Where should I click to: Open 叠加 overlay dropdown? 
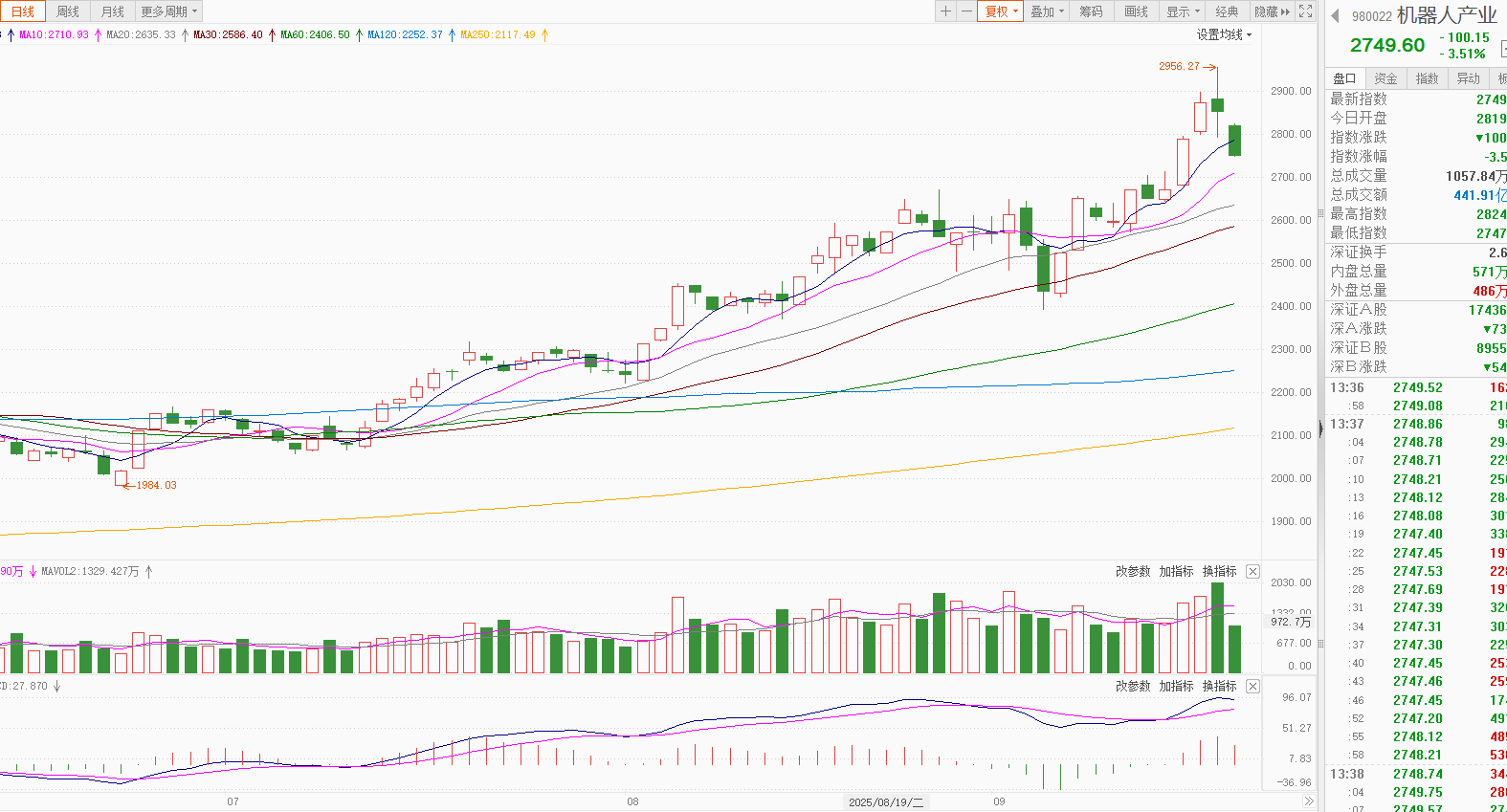(x=1047, y=11)
